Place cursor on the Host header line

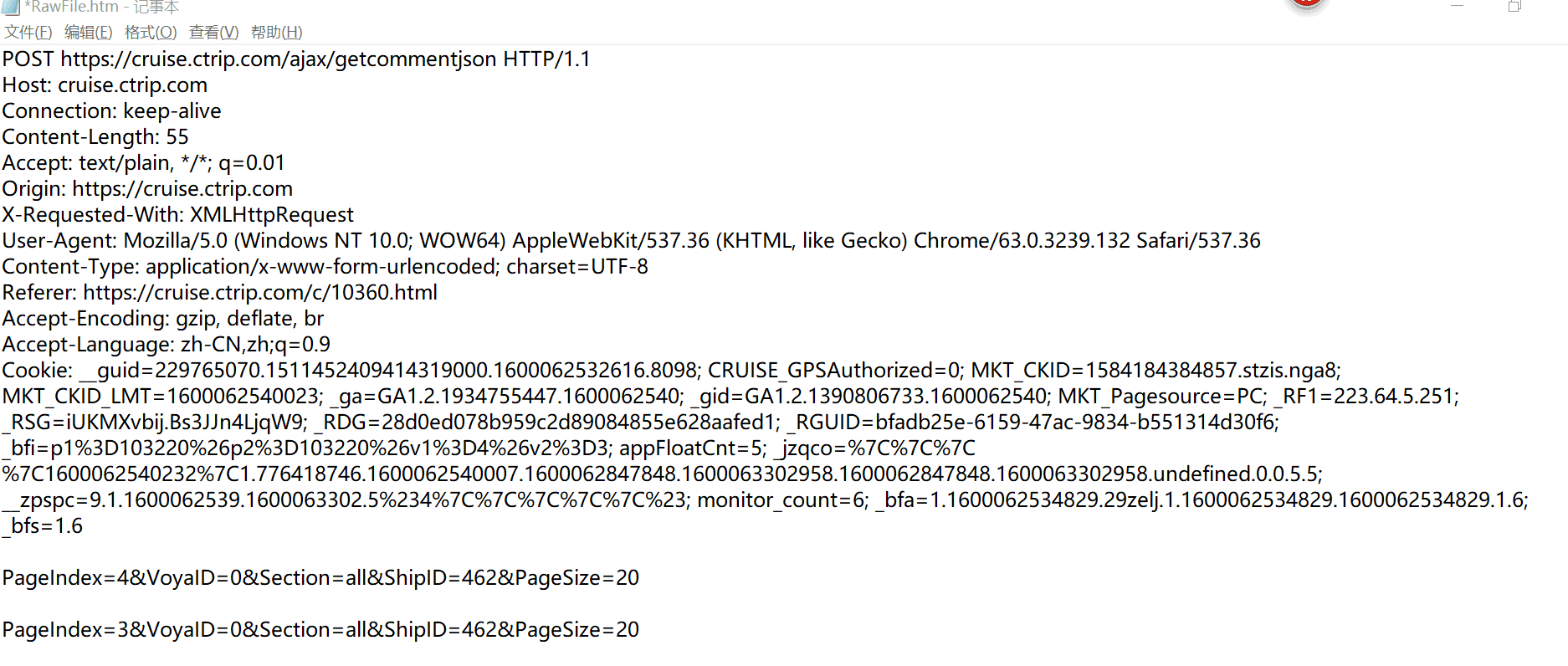pos(105,85)
